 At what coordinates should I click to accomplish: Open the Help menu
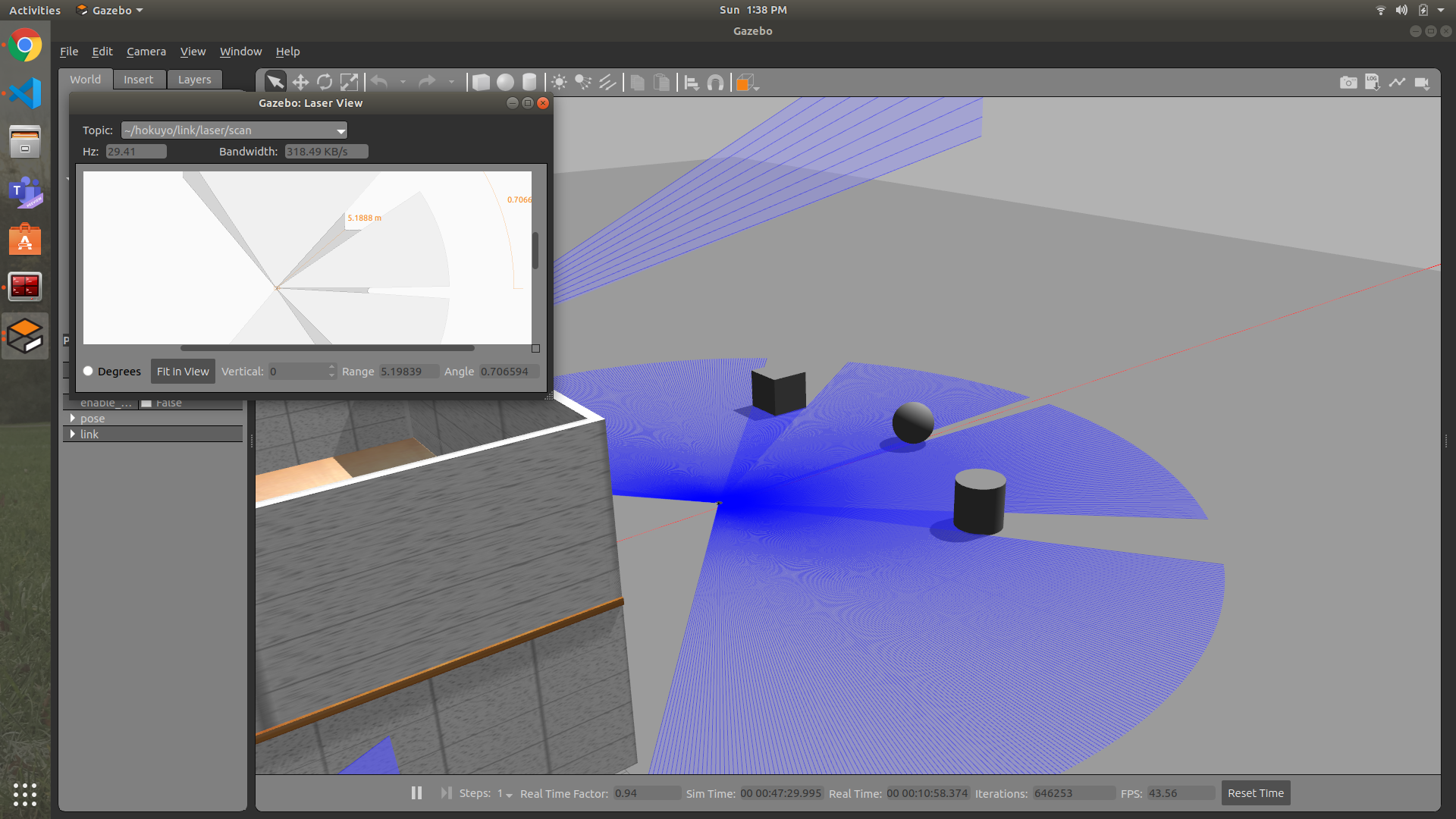[287, 52]
